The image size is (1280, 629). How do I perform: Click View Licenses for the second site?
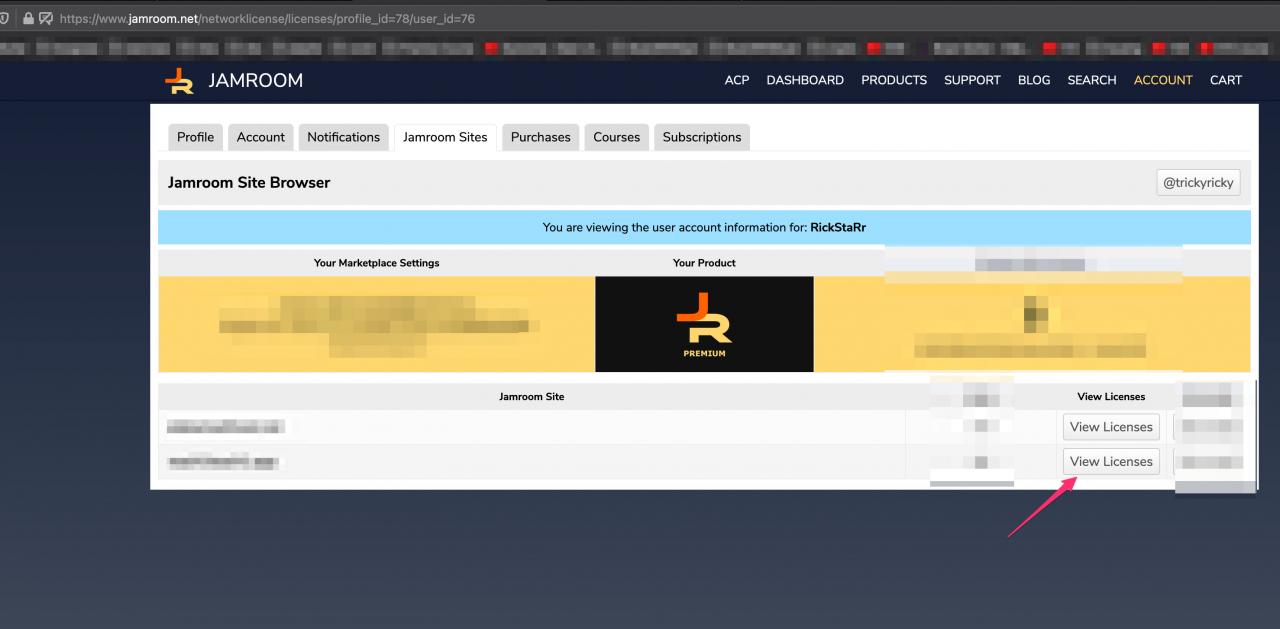tap(1111, 461)
